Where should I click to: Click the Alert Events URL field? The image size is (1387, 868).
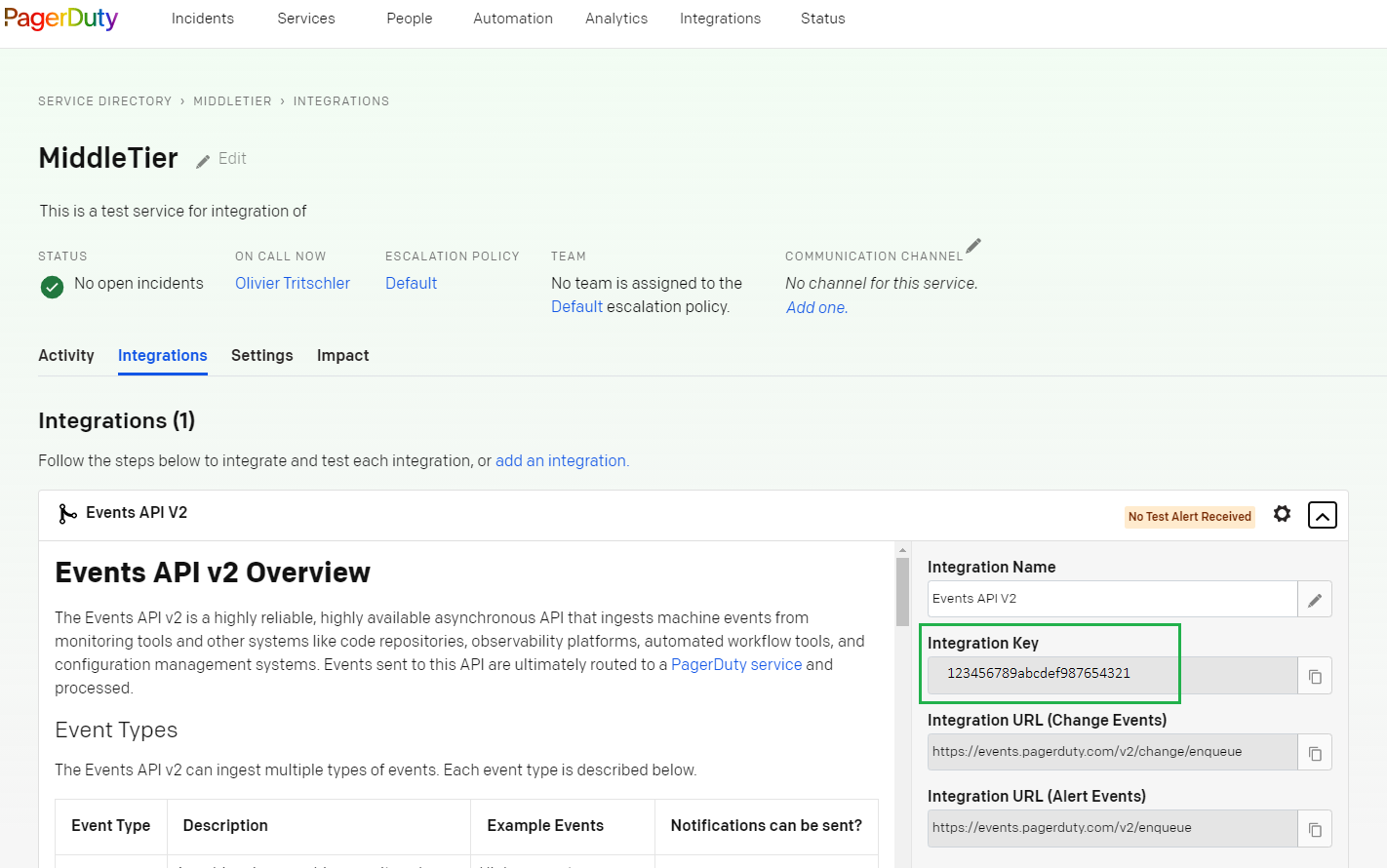click(x=1112, y=828)
